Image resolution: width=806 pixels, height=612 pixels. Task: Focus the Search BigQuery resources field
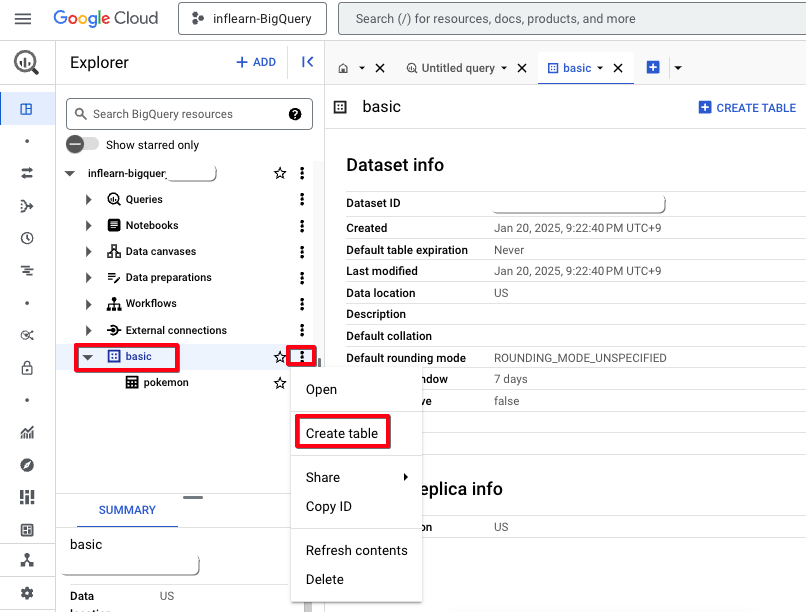coord(189,114)
